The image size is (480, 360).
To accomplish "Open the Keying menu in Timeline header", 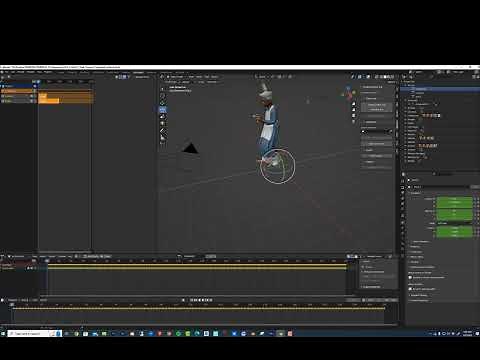I will tap(25, 300).
